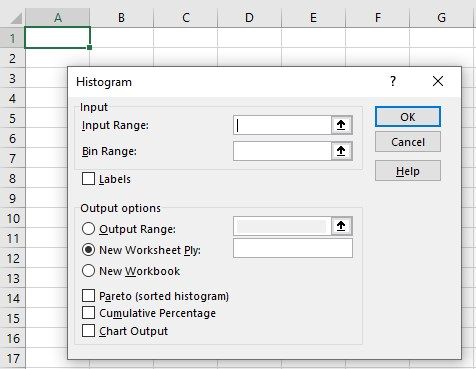
Task: Click the Output options group label
Action: tap(120, 208)
